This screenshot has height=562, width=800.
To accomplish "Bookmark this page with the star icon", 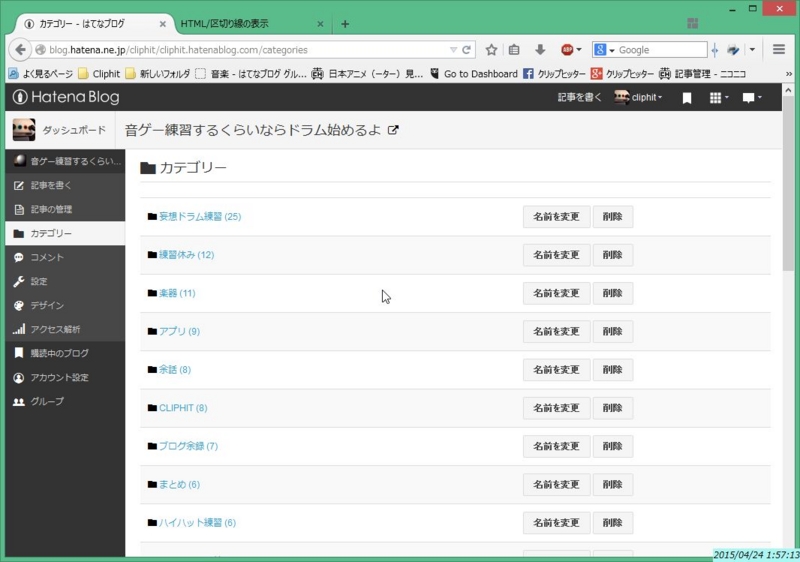I will [491, 49].
